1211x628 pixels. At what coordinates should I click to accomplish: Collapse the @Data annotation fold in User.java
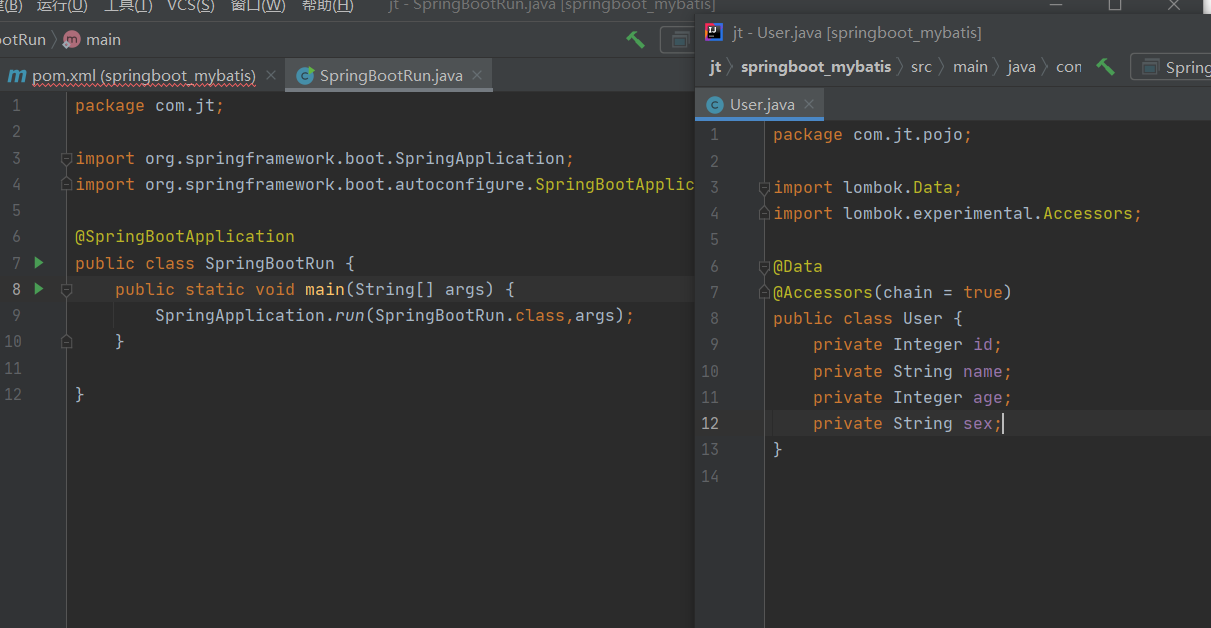(x=764, y=266)
